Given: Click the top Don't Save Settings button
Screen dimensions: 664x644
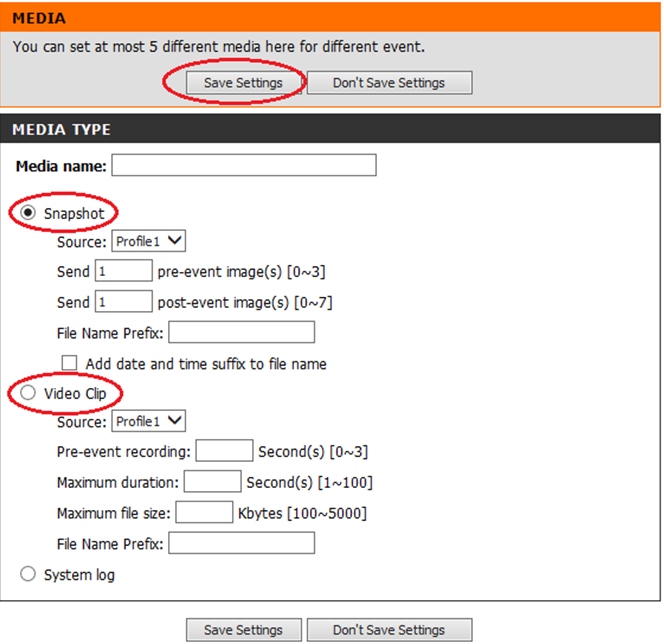Looking at the screenshot, I should pos(388,83).
